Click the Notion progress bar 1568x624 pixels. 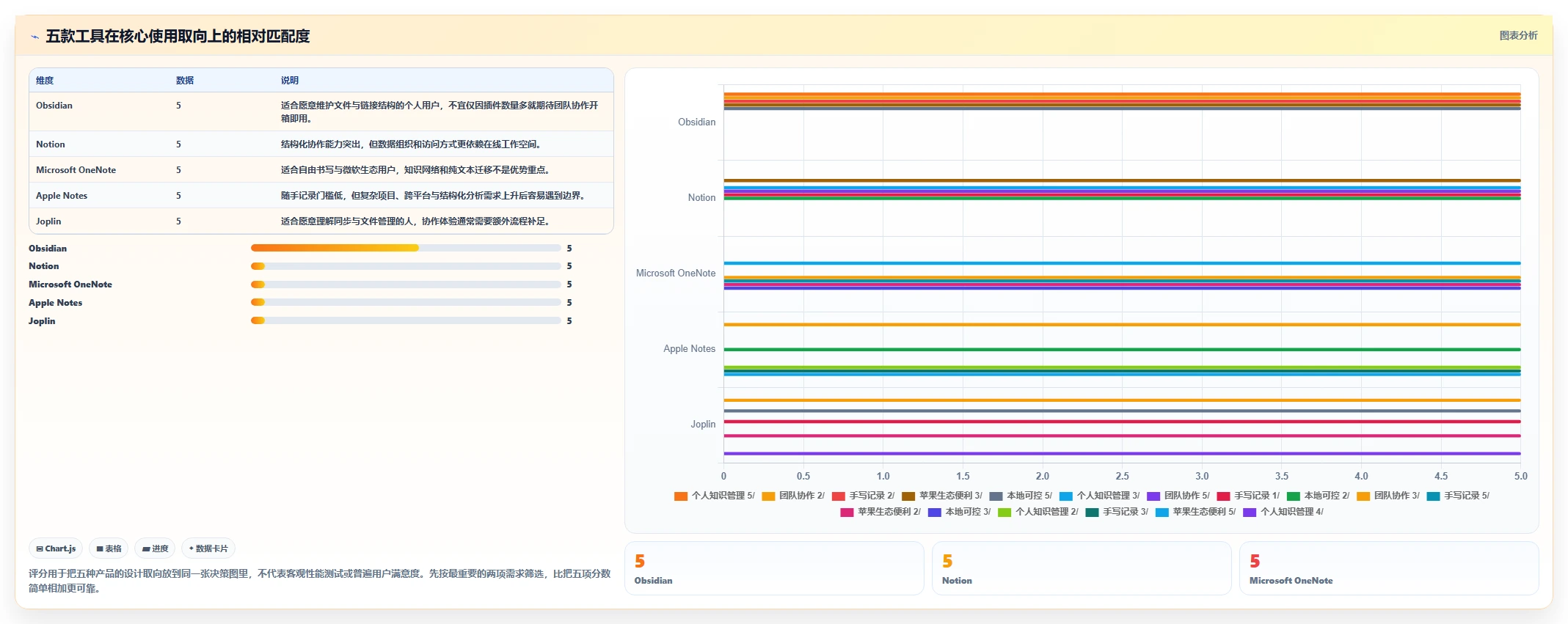(x=406, y=266)
